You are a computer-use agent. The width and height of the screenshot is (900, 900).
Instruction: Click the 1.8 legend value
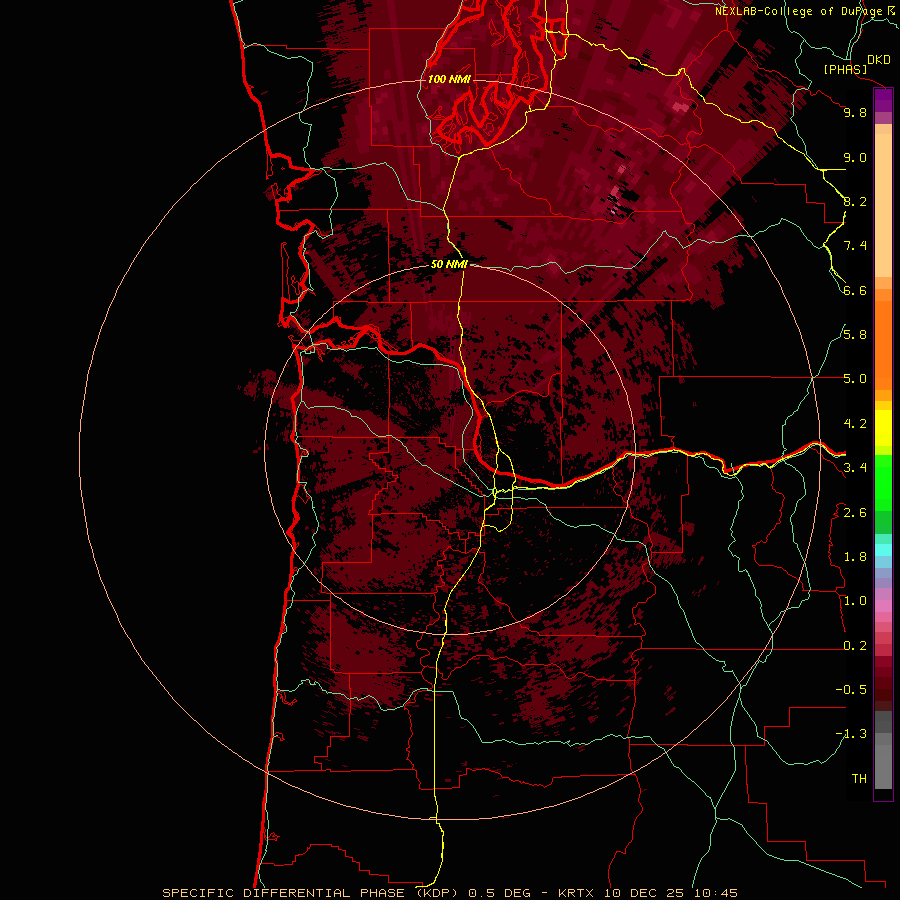[x=855, y=557]
